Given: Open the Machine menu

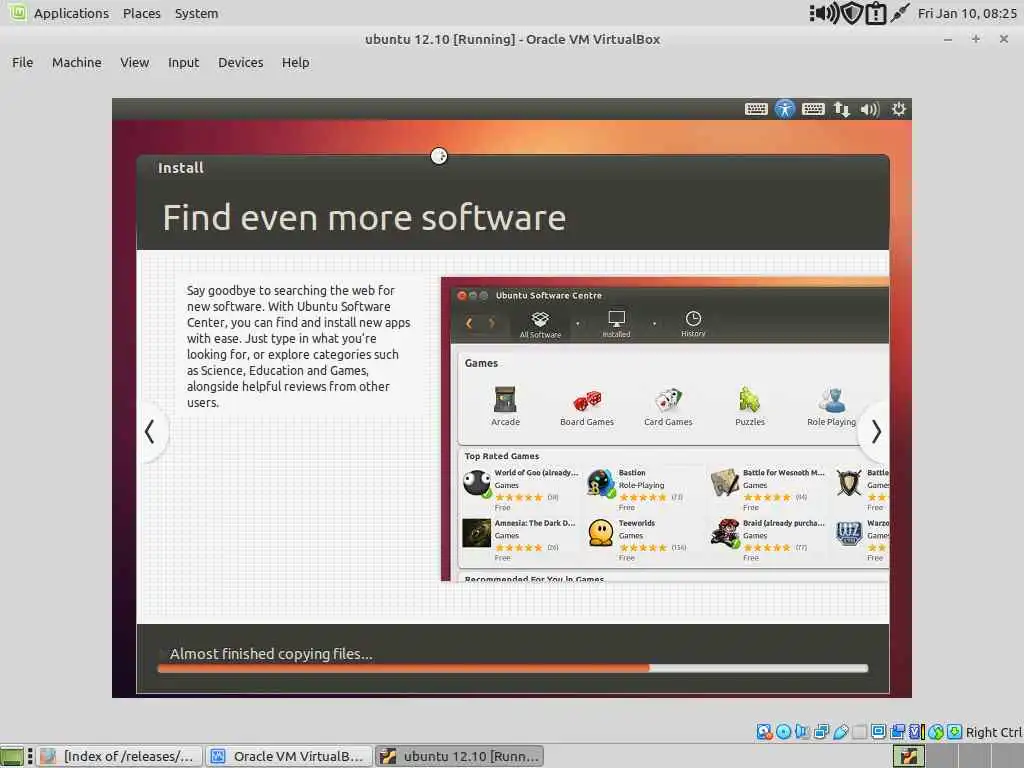Looking at the screenshot, I should click(x=76, y=63).
